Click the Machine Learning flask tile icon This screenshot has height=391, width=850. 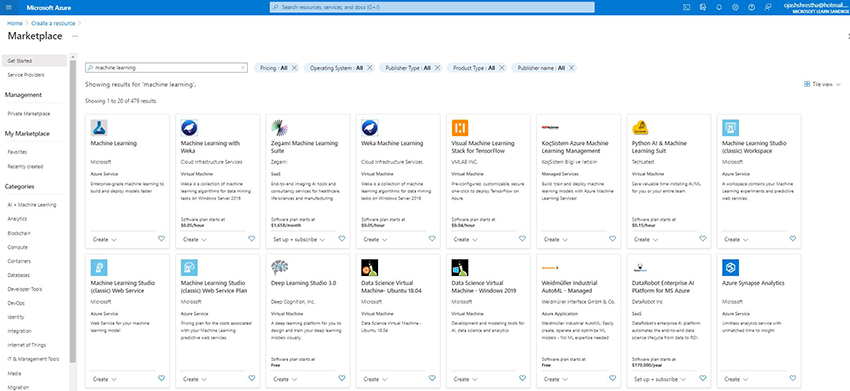99,127
